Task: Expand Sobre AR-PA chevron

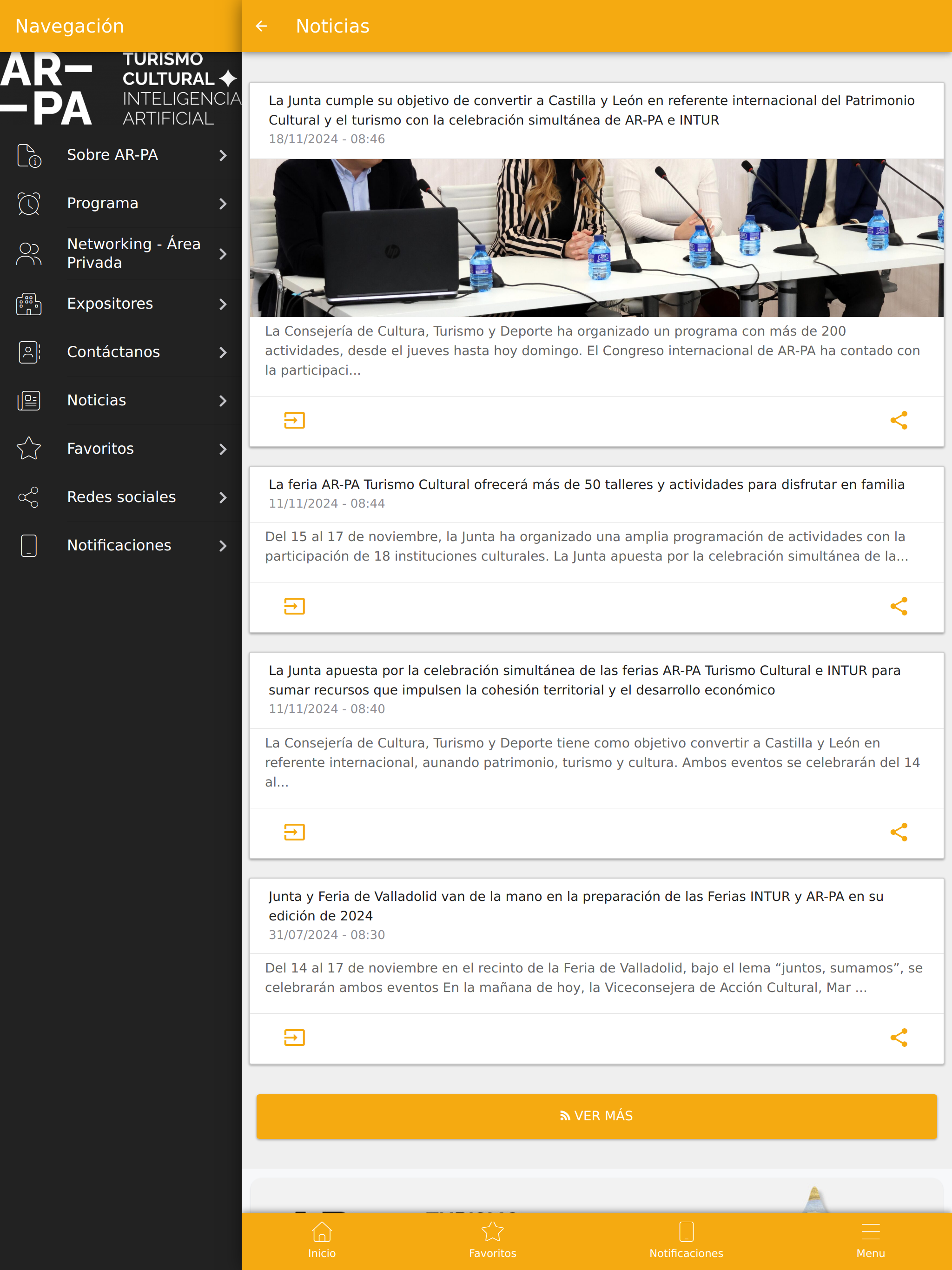Action: [223, 155]
